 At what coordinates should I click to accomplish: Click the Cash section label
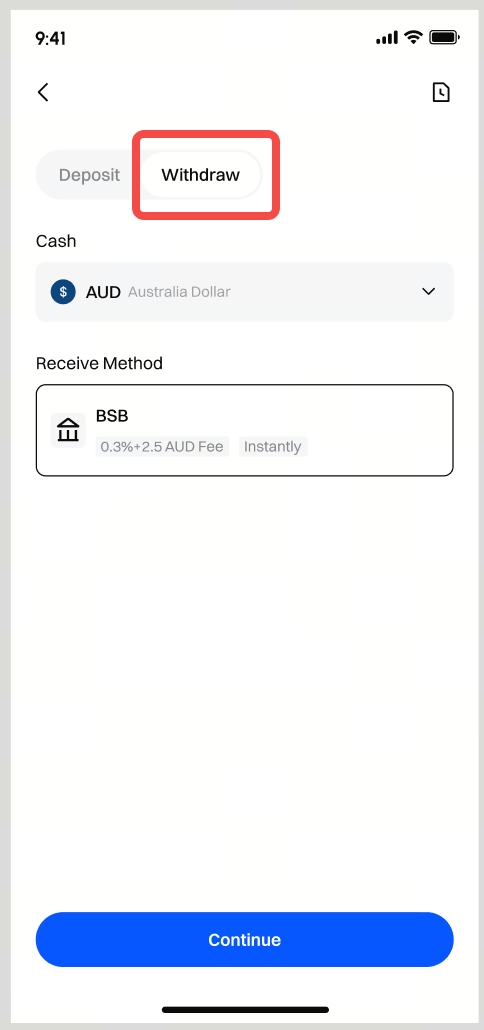point(56,241)
